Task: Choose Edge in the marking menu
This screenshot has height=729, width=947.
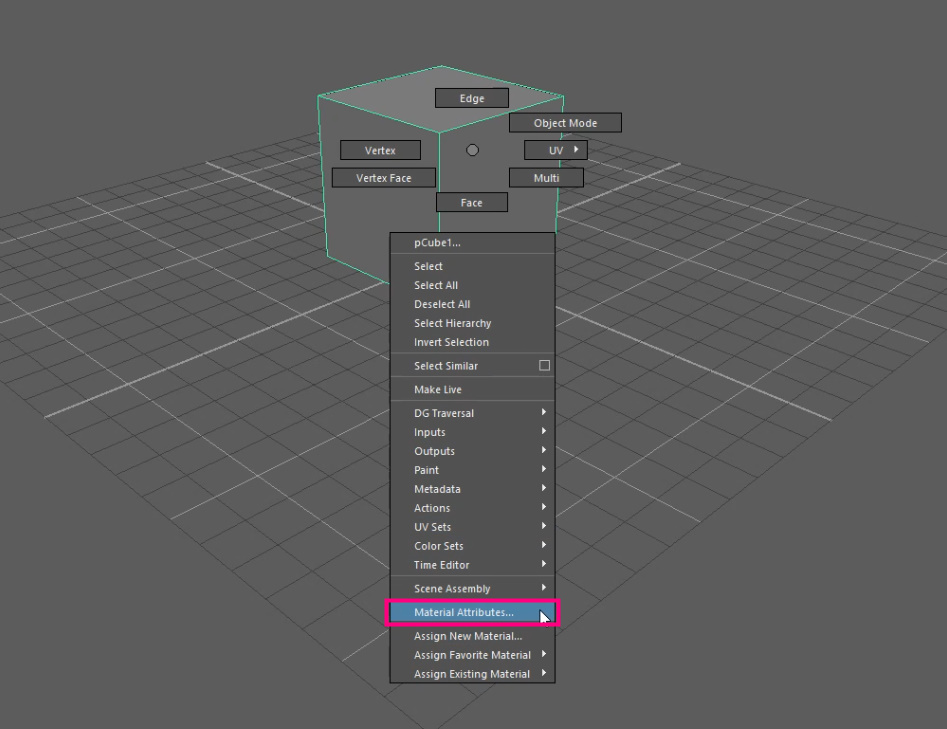Action: click(472, 98)
